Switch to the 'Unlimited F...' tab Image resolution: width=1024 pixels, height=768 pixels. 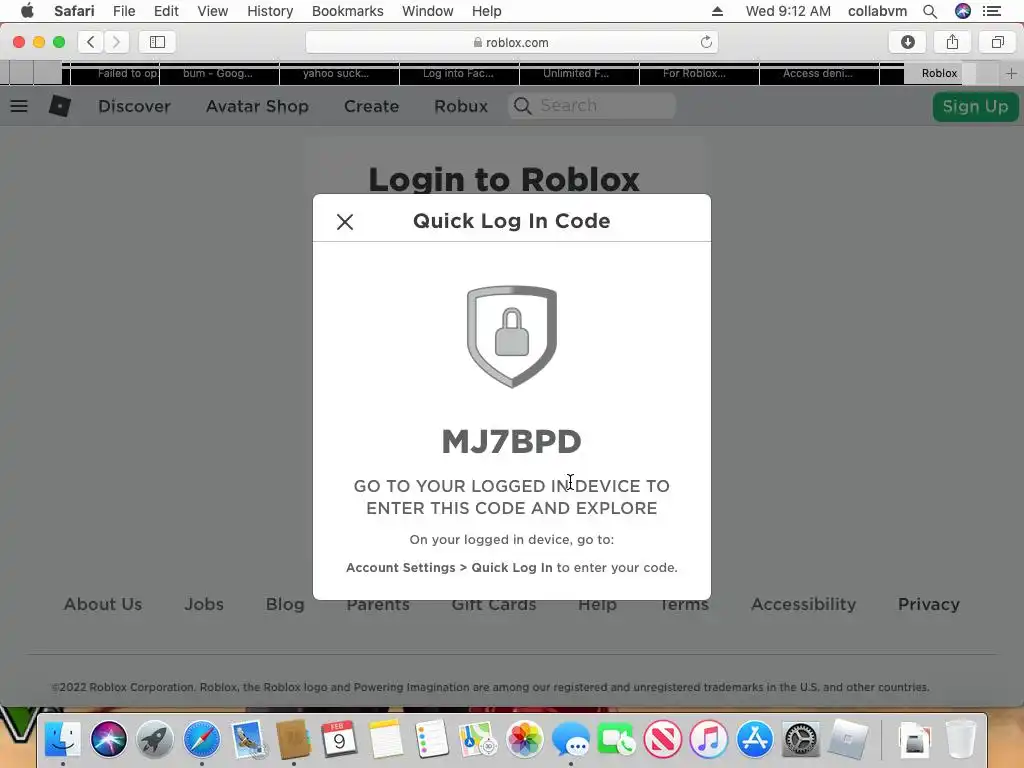pos(579,73)
